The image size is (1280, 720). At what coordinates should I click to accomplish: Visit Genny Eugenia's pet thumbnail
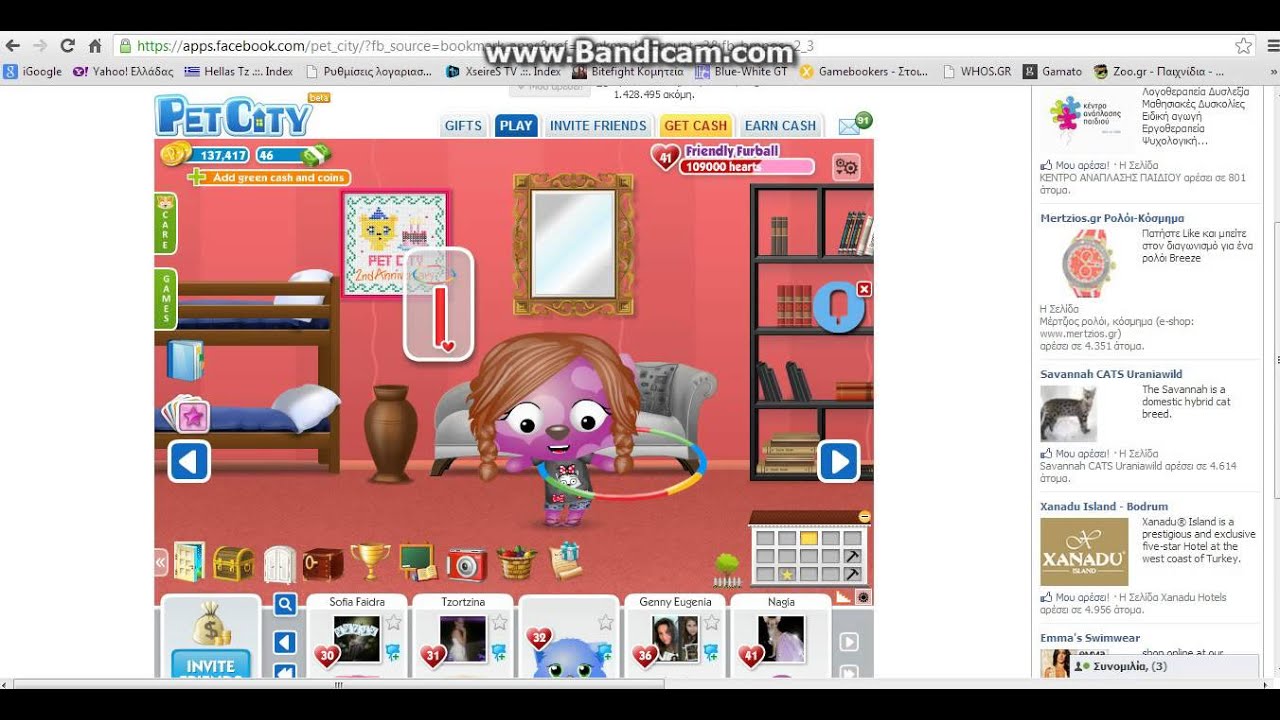point(675,638)
